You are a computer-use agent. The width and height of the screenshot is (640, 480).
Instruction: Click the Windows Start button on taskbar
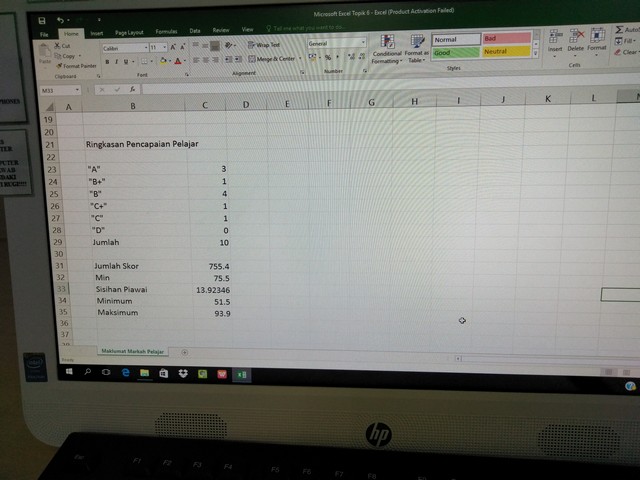70,372
